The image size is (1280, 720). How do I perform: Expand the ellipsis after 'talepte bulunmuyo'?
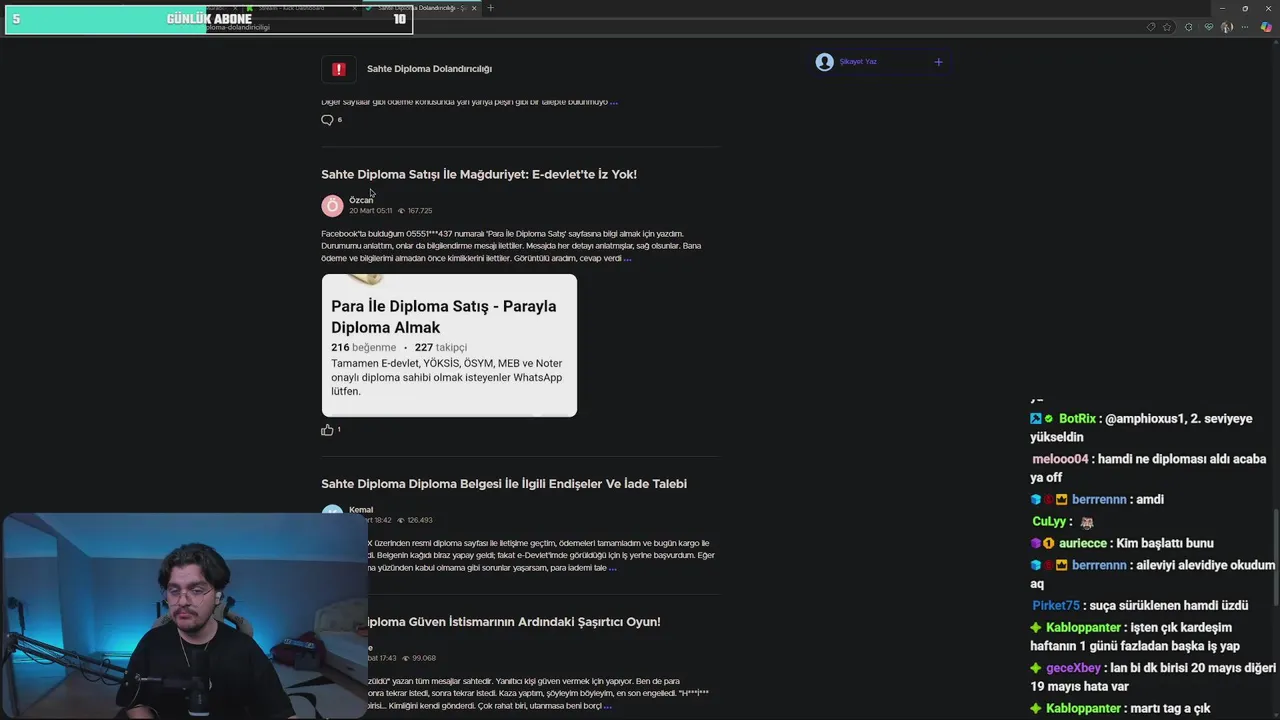click(613, 102)
